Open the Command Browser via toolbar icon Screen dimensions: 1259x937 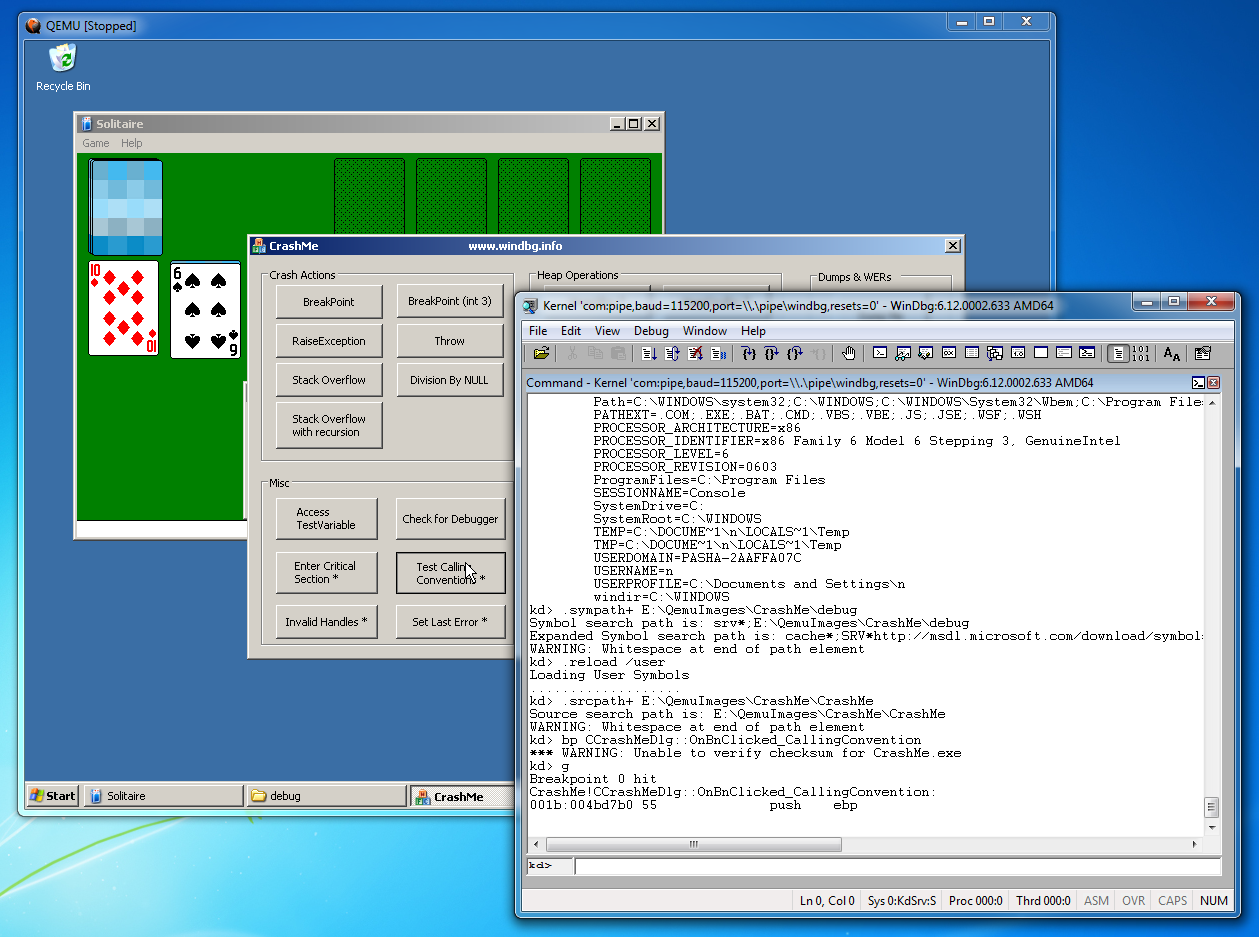click(1086, 353)
